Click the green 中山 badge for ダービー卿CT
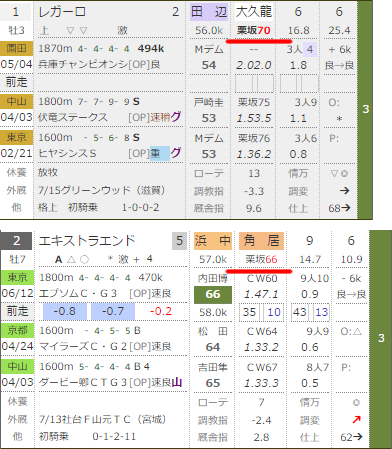This screenshot has height=449, width=392. pos(17,366)
